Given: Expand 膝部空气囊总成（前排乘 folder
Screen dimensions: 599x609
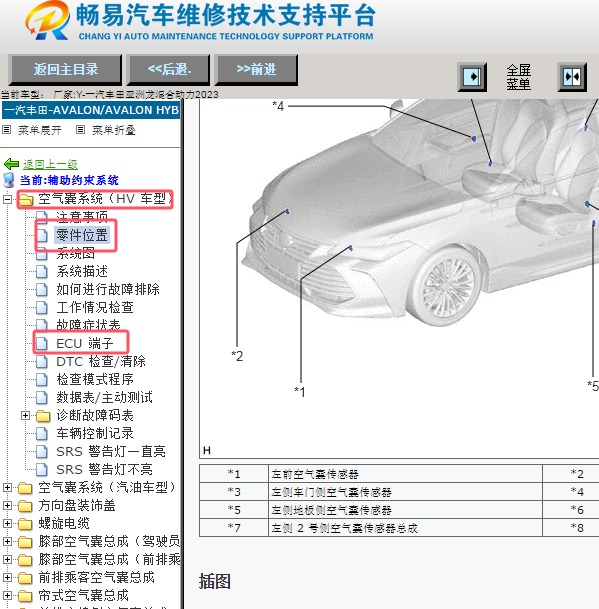Looking at the screenshot, I should [x=7, y=559].
